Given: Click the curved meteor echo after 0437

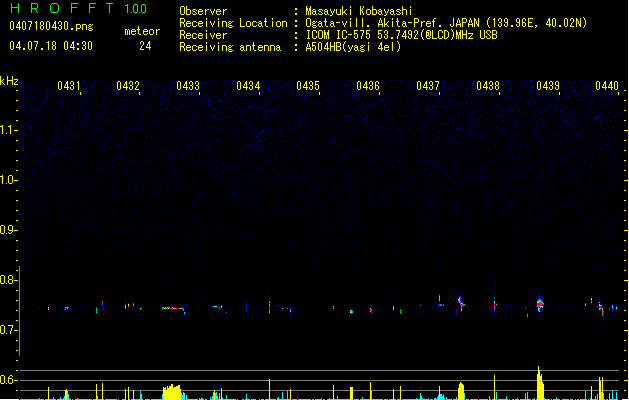Looking at the screenshot, I should point(461,302).
